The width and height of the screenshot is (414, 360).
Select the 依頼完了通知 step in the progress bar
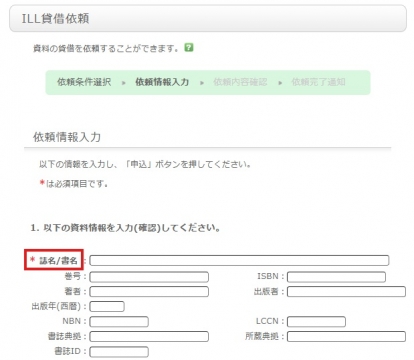(318, 82)
